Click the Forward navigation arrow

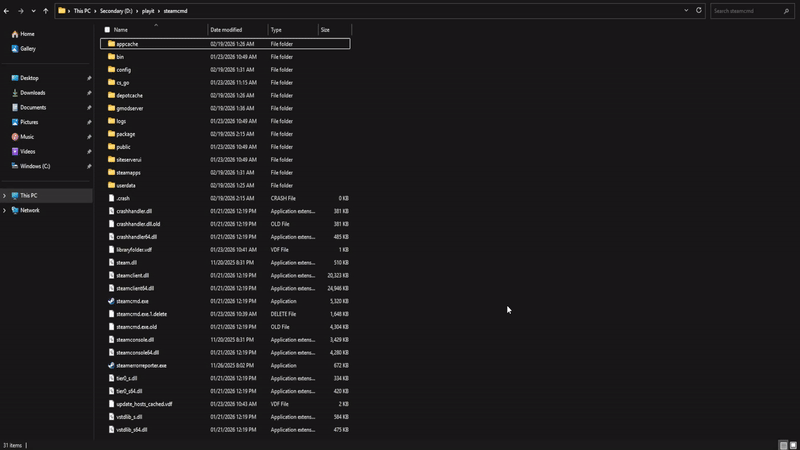(20, 11)
